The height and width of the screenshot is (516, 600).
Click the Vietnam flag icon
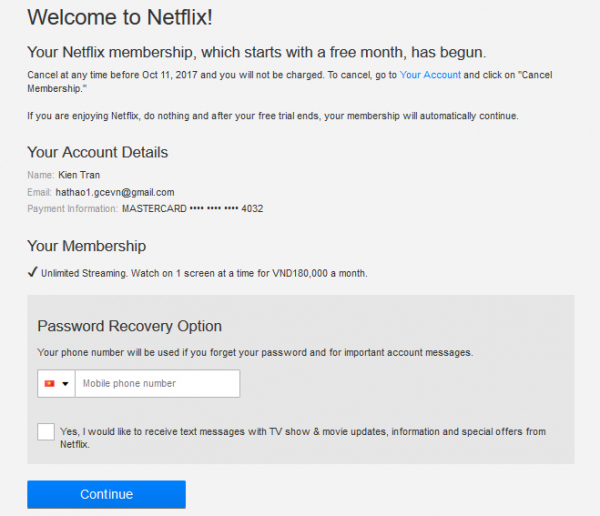coord(49,384)
